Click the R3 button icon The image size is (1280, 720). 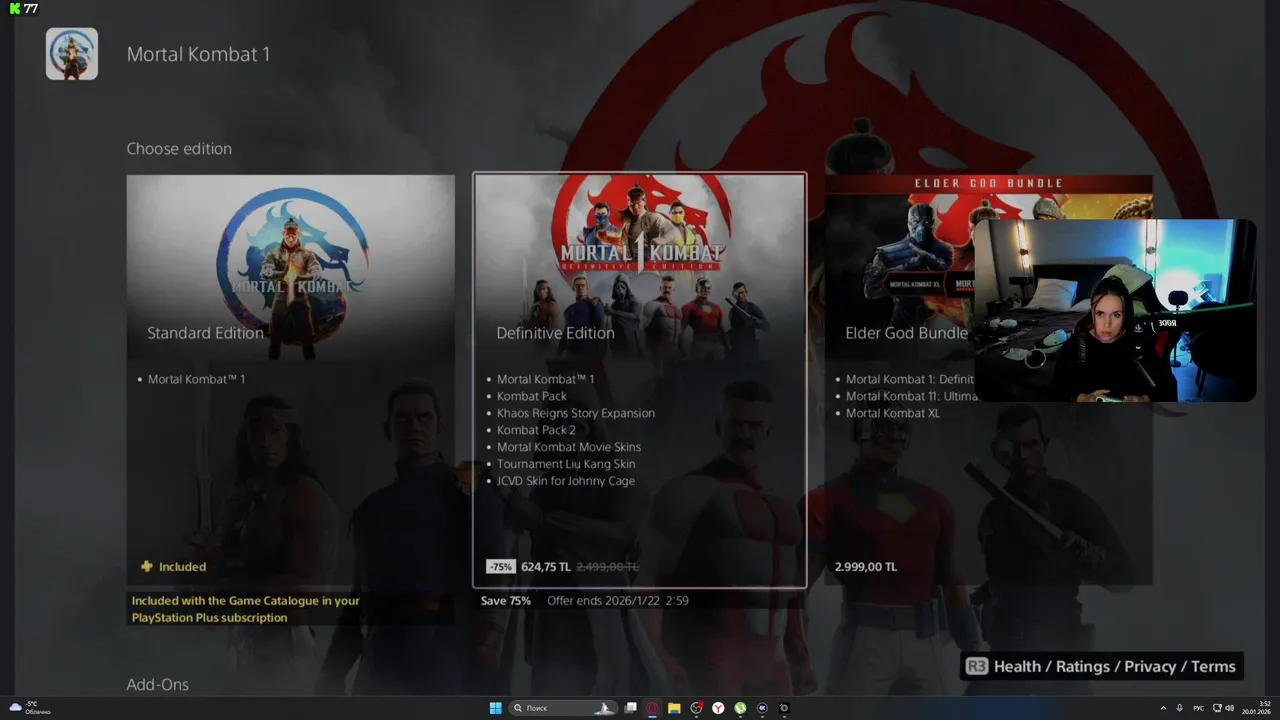pos(977,666)
